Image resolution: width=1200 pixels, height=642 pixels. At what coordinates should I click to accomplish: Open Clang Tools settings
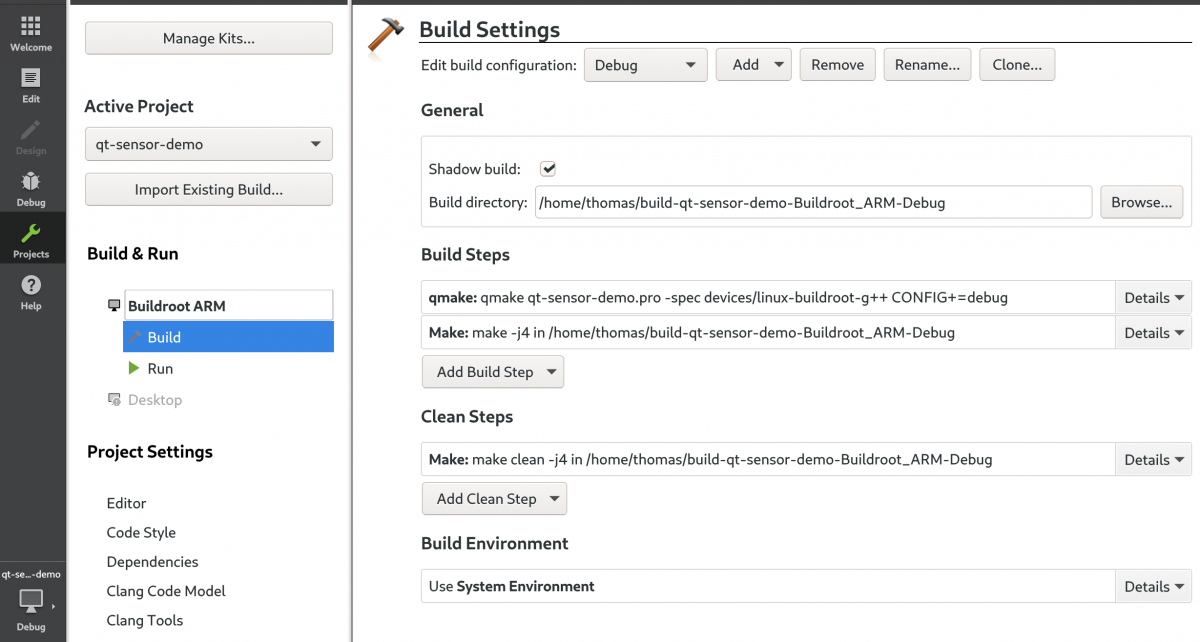click(145, 620)
